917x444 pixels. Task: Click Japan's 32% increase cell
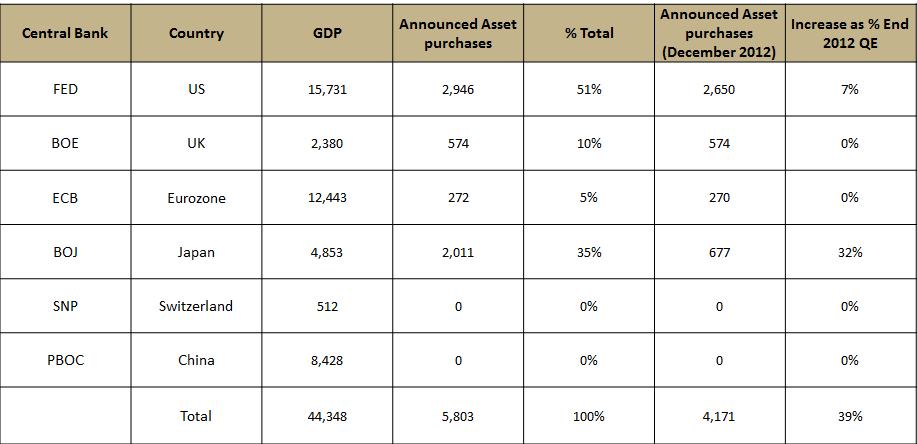coord(849,252)
